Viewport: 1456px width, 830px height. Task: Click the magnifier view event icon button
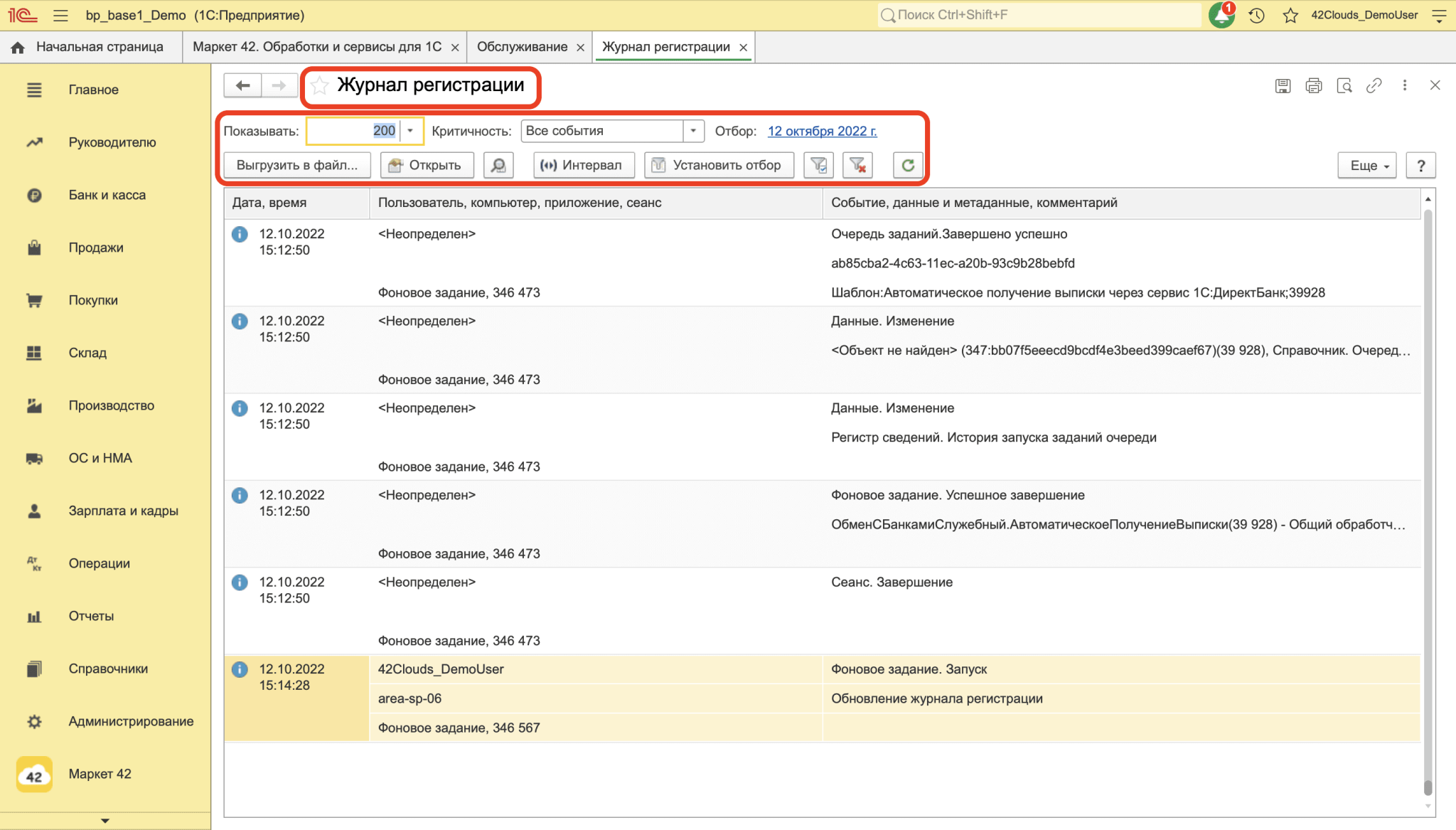(x=498, y=165)
